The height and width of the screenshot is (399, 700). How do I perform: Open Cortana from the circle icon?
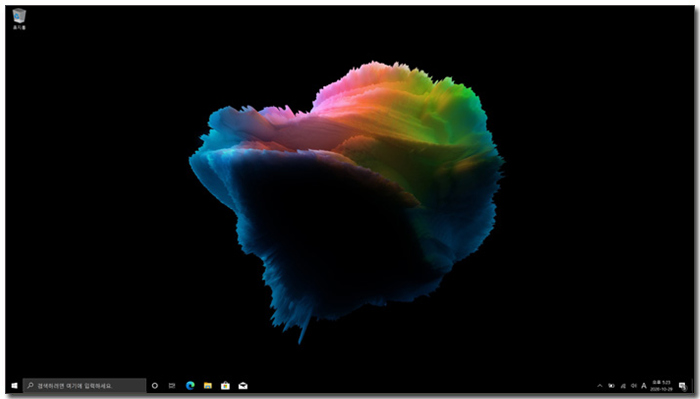(155, 386)
